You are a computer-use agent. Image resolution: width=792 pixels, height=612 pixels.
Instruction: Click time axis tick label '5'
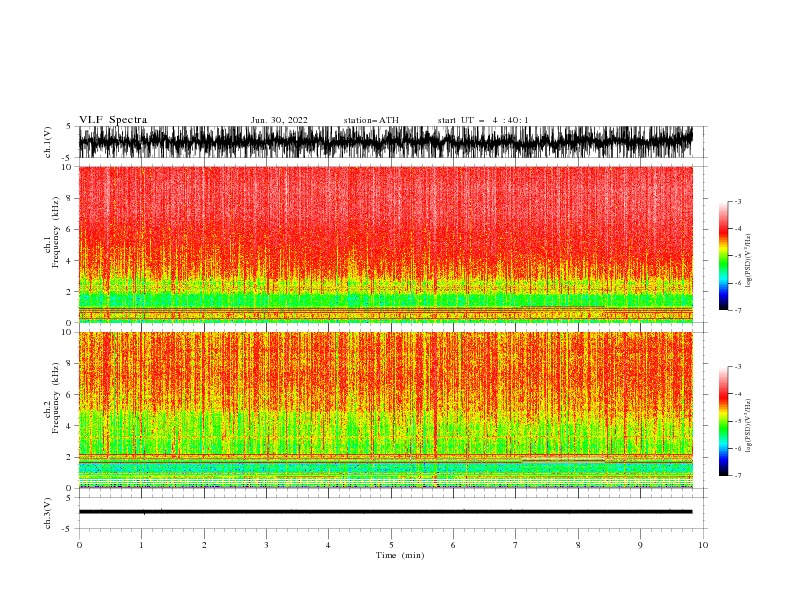(x=391, y=545)
